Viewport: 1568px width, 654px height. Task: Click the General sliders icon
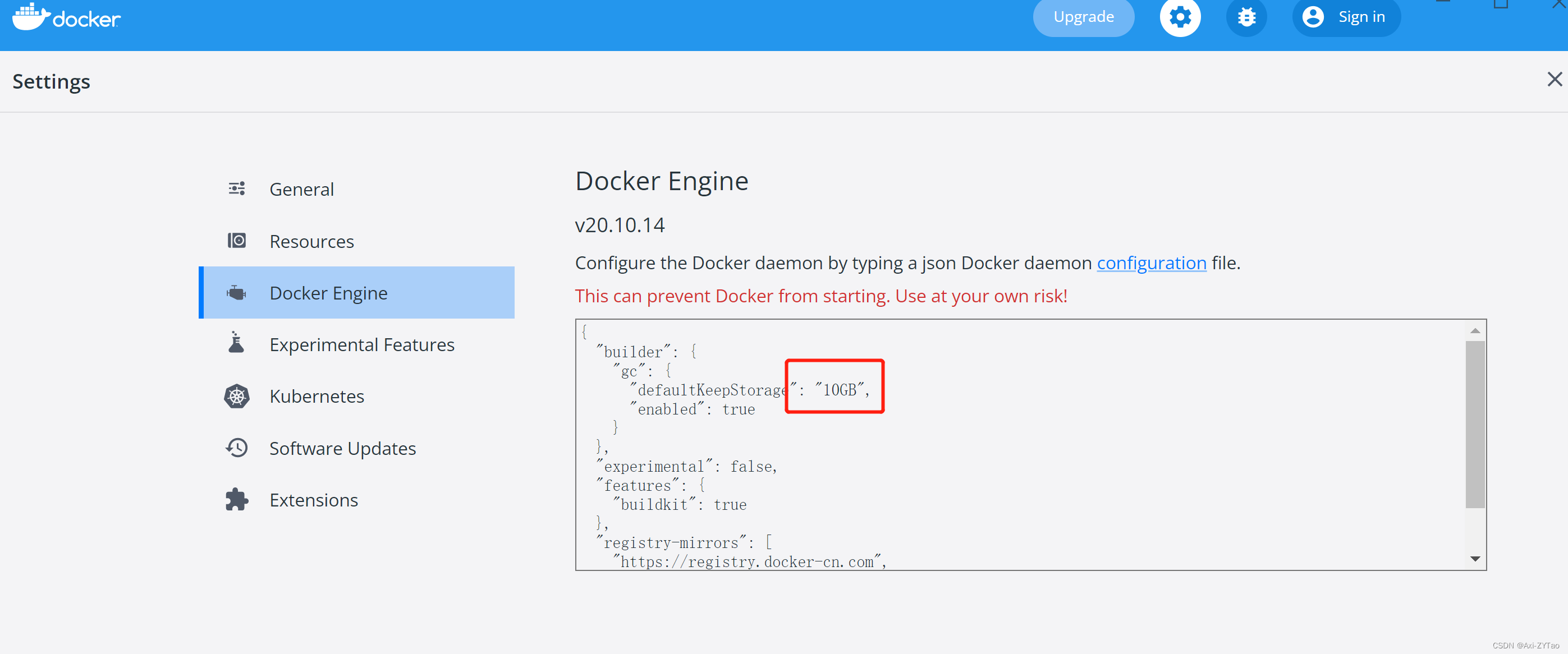point(236,188)
